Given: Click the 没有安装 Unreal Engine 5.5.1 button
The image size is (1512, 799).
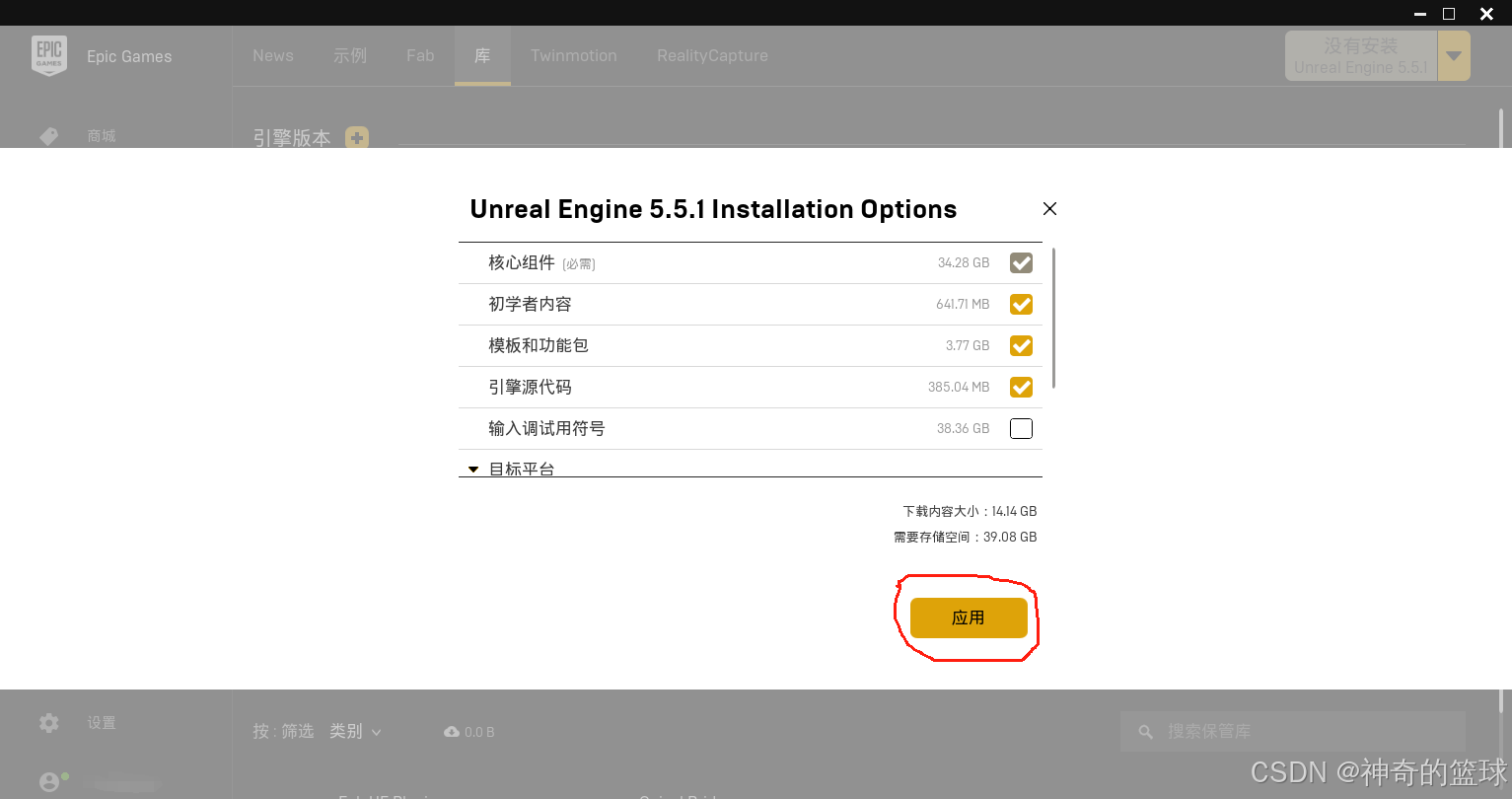Looking at the screenshot, I should pos(1361,56).
